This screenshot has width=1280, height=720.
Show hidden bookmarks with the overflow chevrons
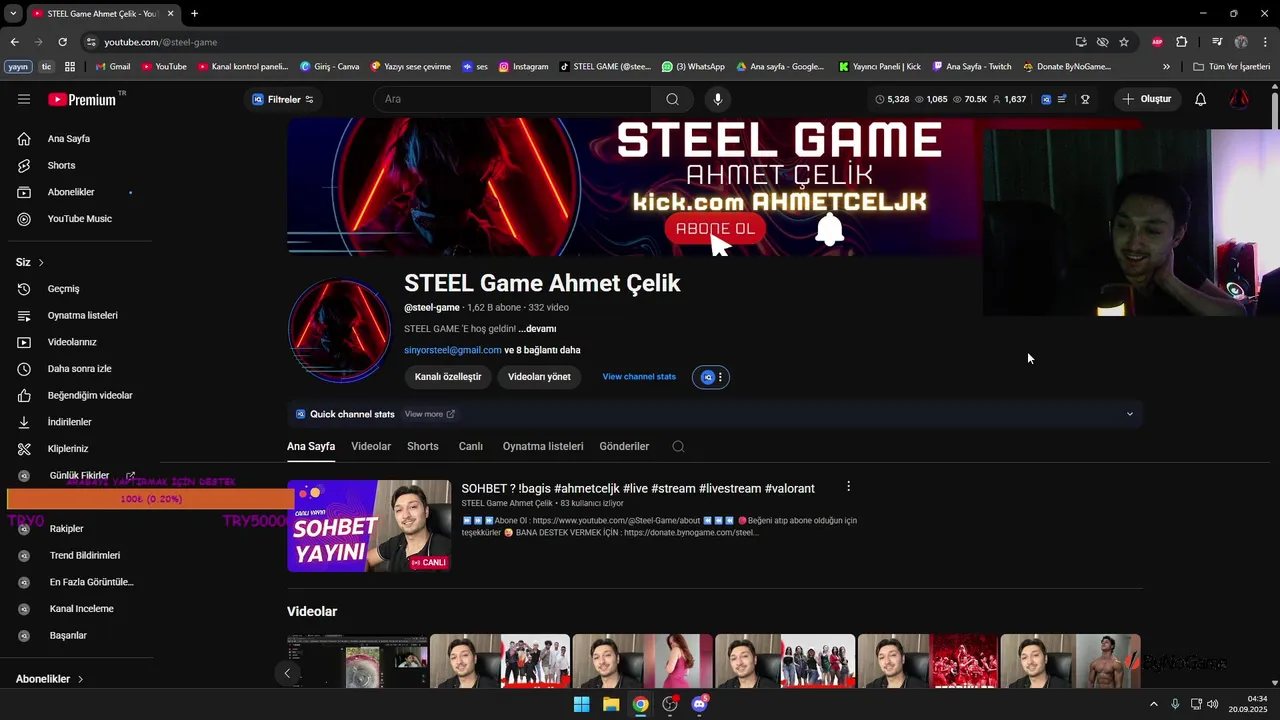(1166, 66)
